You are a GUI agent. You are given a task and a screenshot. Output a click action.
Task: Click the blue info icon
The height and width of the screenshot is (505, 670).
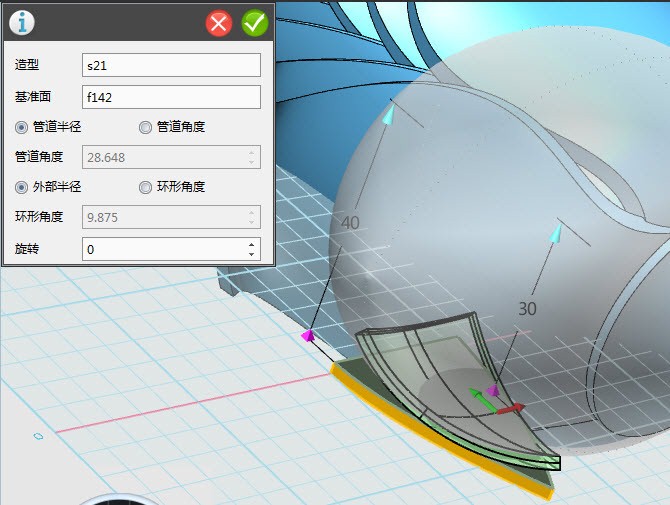(22, 22)
